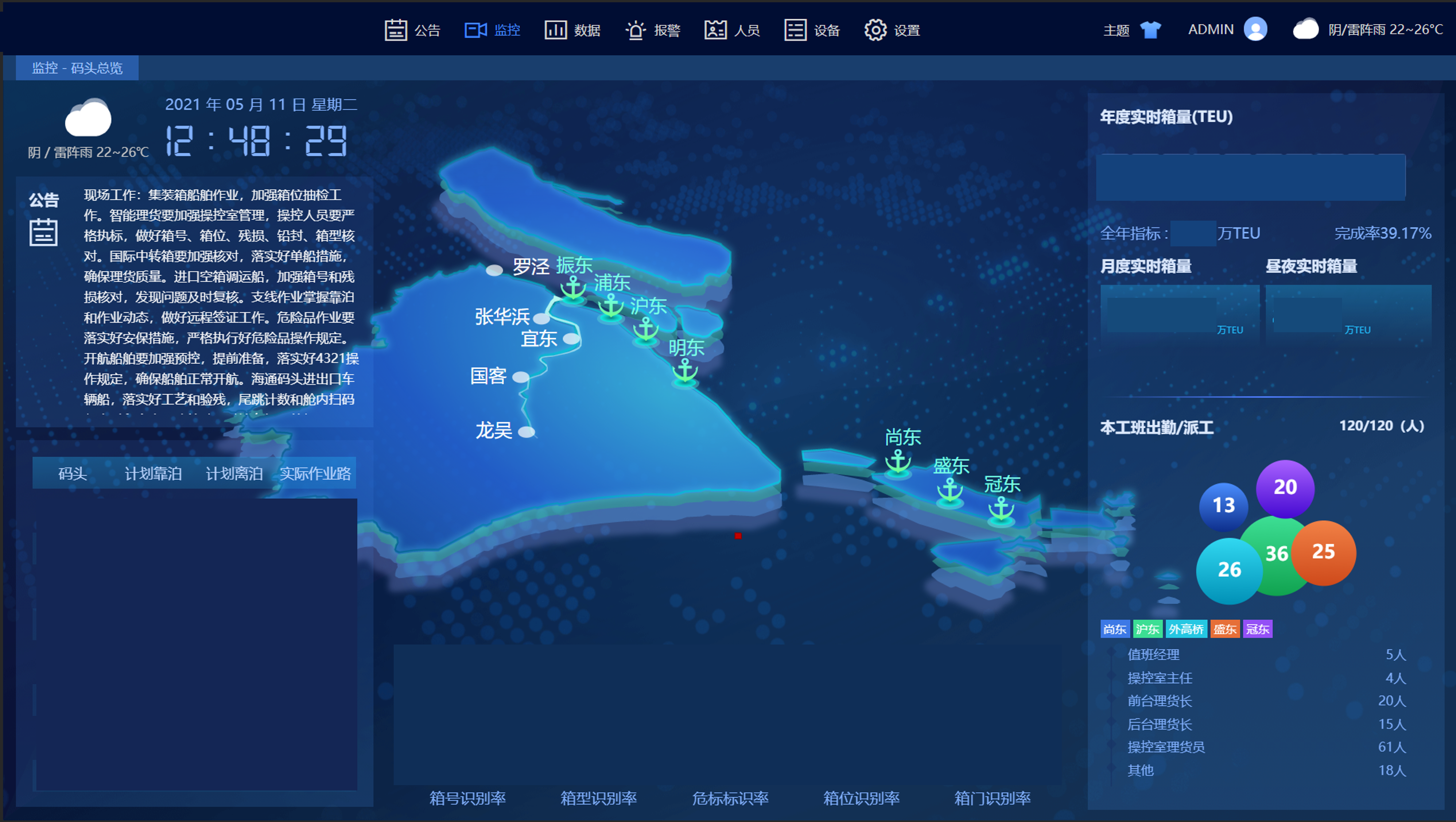This screenshot has width=1456, height=822.
Task: Click the 数据 chart icon
Action: click(x=555, y=30)
